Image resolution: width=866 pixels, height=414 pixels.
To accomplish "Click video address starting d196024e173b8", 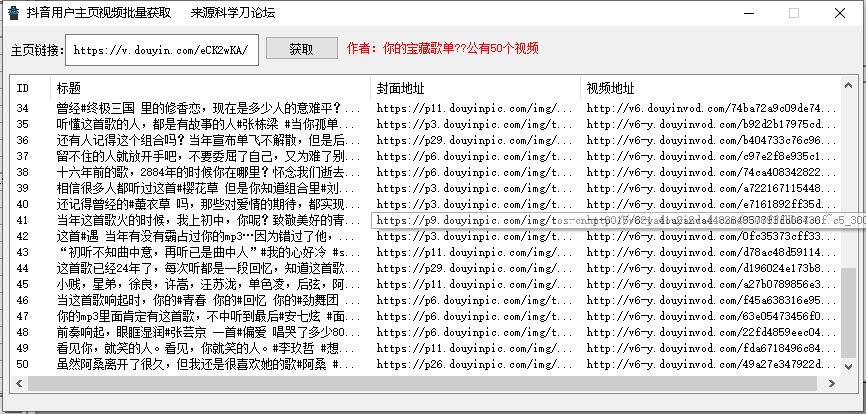I will [711, 269].
